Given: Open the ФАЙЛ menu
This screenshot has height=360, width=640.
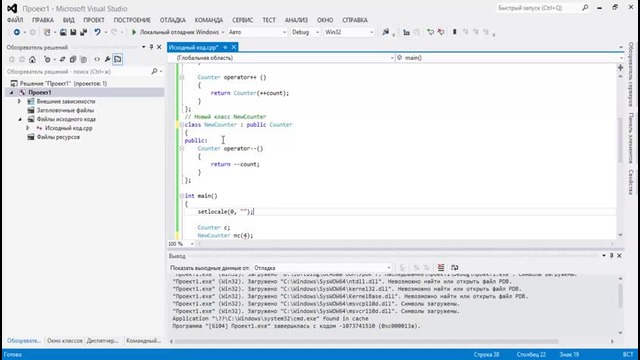Looking at the screenshot, I should coord(15,20).
